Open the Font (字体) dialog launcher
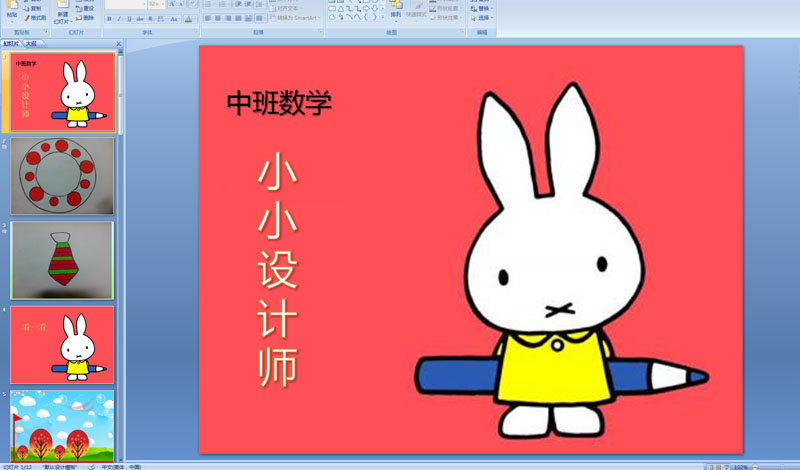 point(196,31)
